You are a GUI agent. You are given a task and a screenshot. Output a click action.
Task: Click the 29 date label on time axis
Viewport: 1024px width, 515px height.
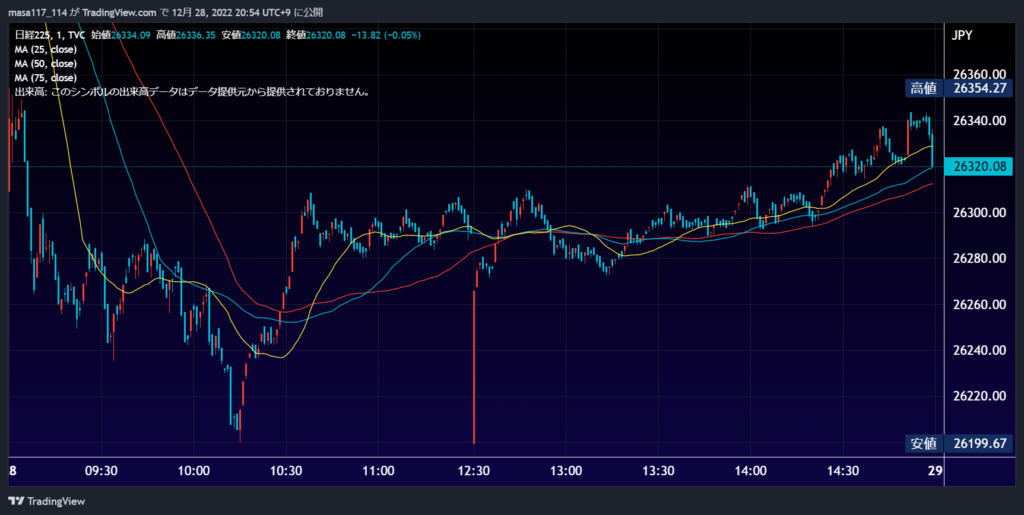tap(935, 471)
